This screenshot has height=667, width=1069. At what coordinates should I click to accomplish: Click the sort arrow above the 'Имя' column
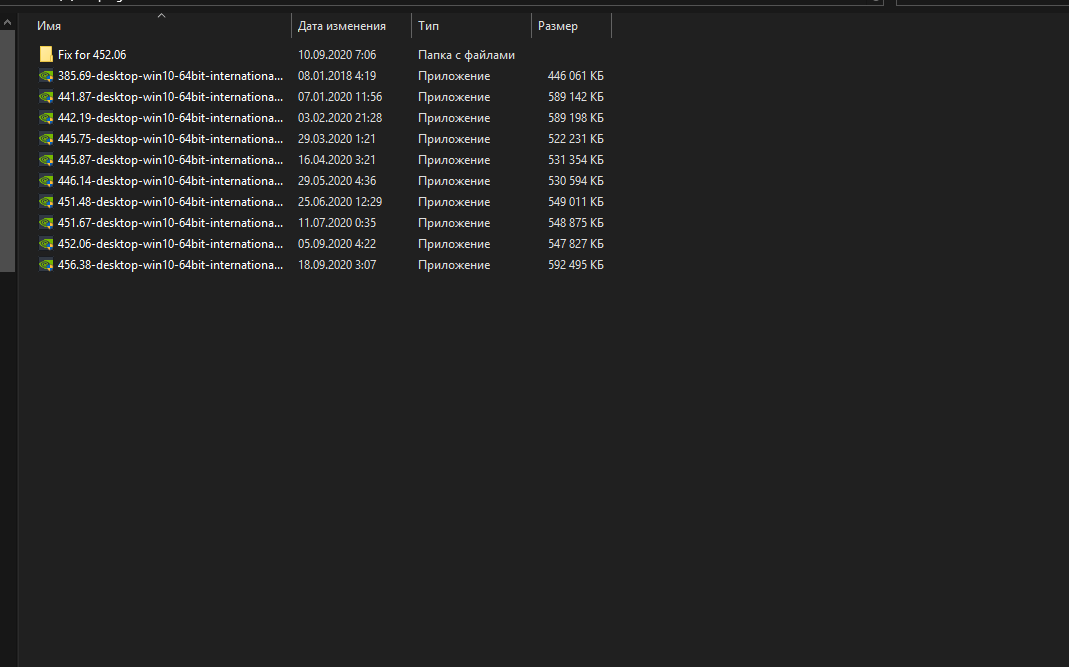pos(162,16)
